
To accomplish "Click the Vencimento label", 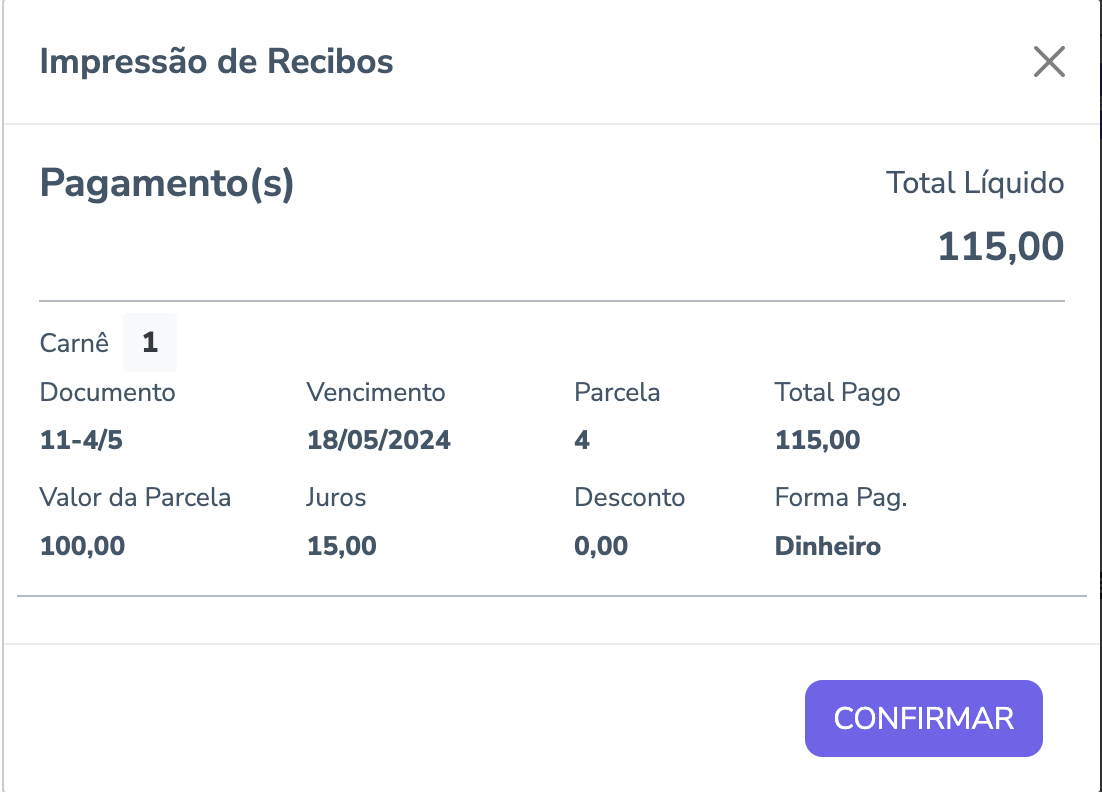I will tap(375, 392).
